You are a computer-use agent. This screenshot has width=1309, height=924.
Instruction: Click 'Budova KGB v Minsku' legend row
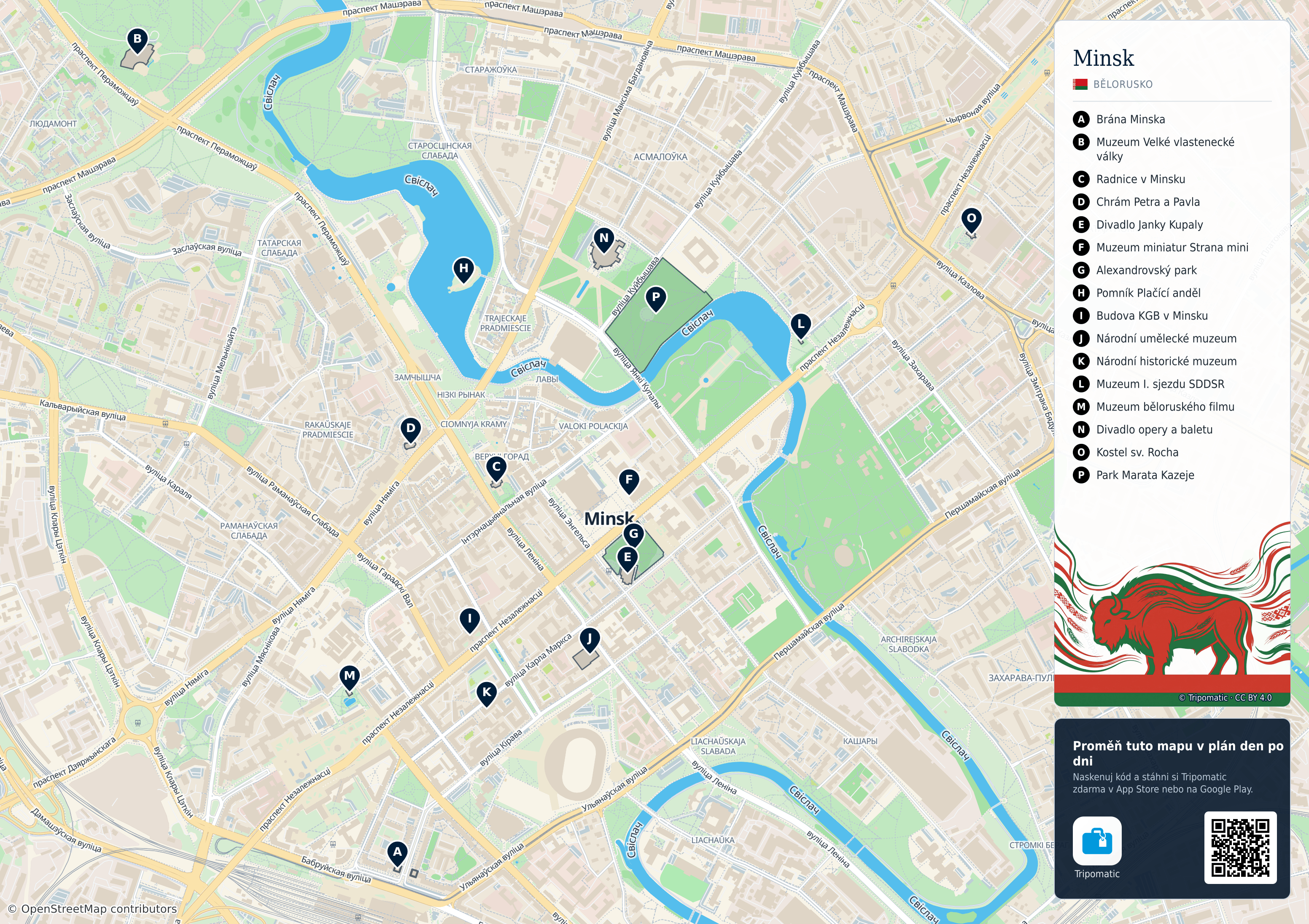click(x=1140, y=316)
